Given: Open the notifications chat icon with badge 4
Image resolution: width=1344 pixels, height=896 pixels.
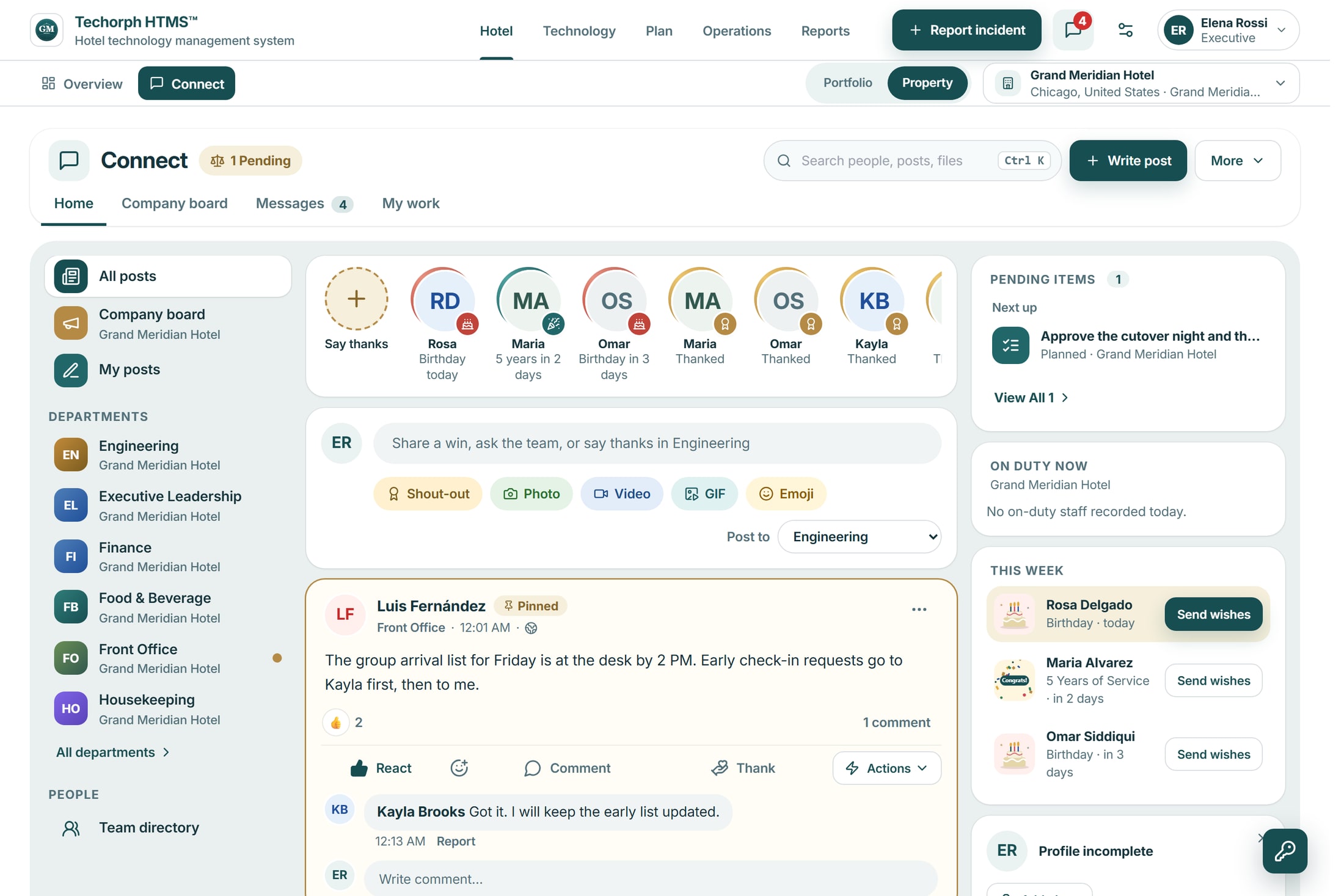Looking at the screenshot, I should (1073, 30).
